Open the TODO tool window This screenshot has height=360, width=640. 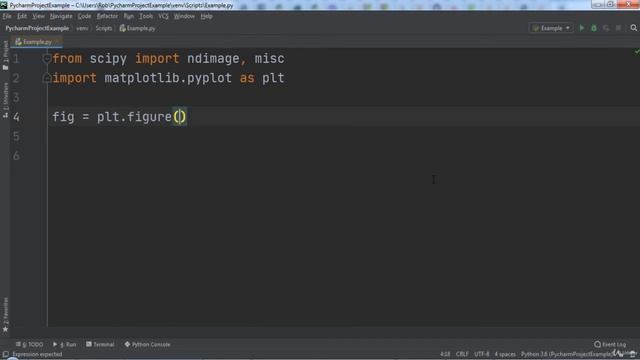(x=29, y=344)
